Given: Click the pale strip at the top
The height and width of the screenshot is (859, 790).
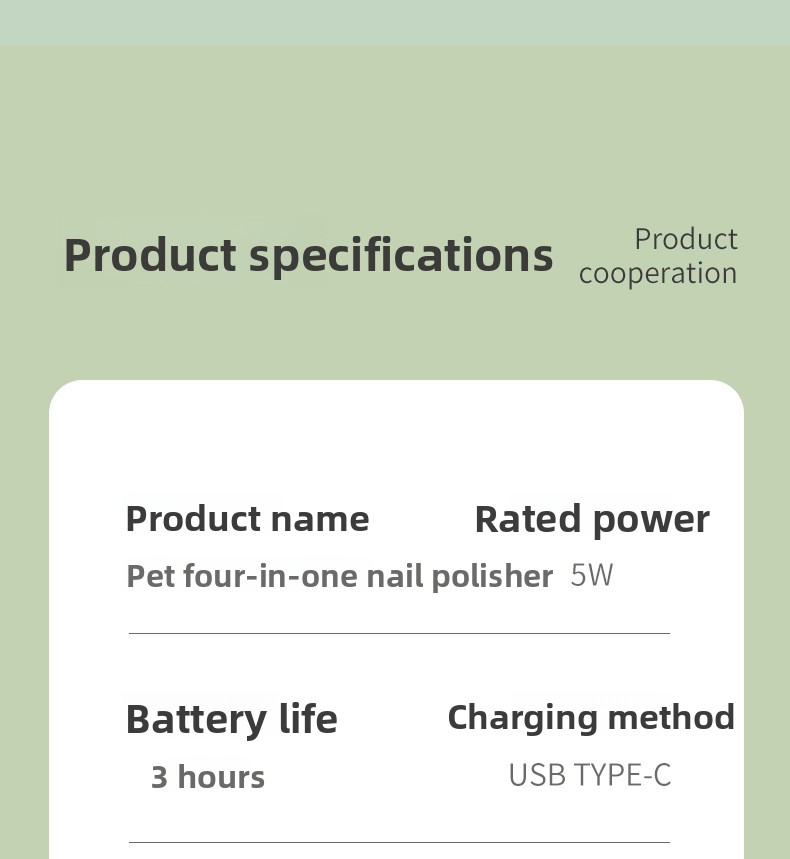Looking at the screenshot, I should coord(395,21).
